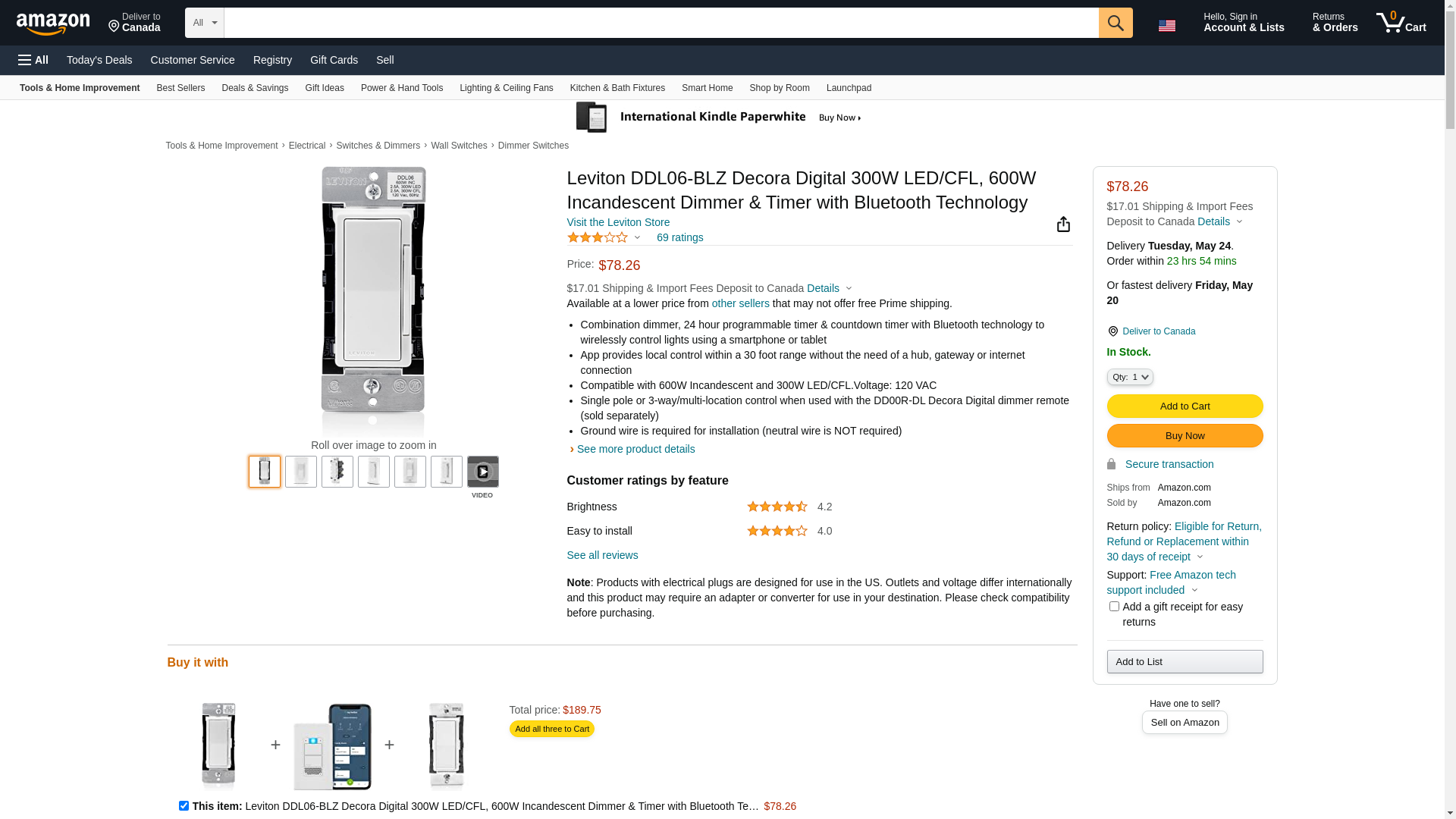Open the Qty quantity dropdown
Screen dimensions: 1456x819
click(x=1130, y=377)
